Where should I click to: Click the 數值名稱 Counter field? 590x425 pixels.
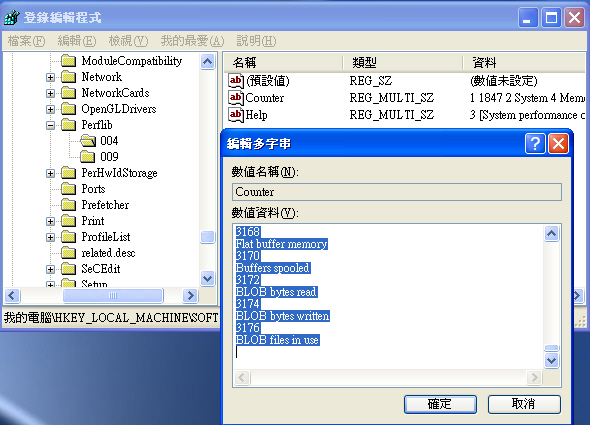(397, 192)
